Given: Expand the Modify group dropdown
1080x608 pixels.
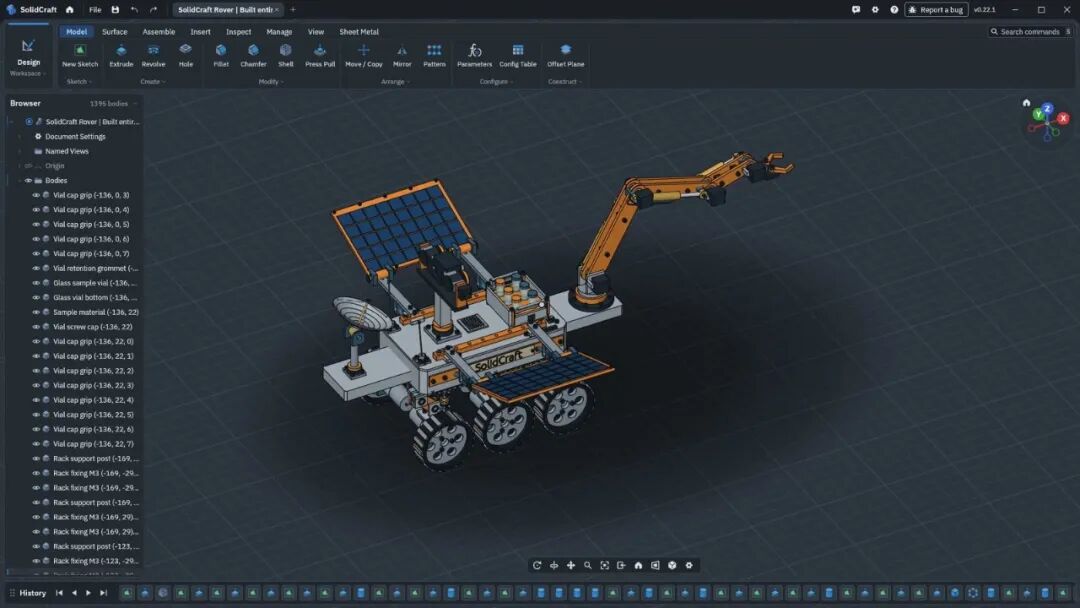Looking at the screenshot, I should coord(271,81).
